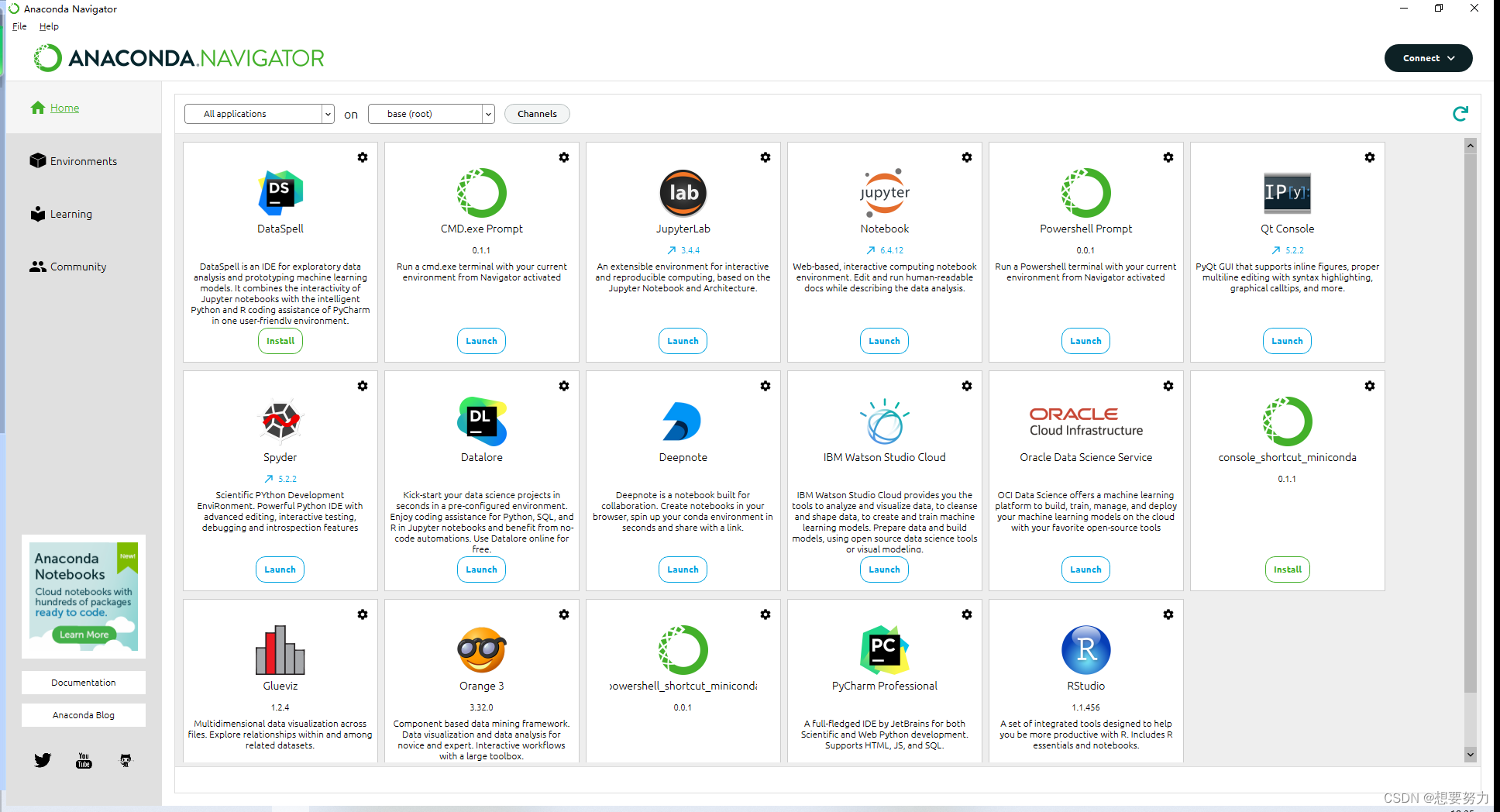Click the Spyder 5.2.2 update version arrow
Image resolution: width=1500 pixels, height=812 pixels.
(x=269, y=479)
